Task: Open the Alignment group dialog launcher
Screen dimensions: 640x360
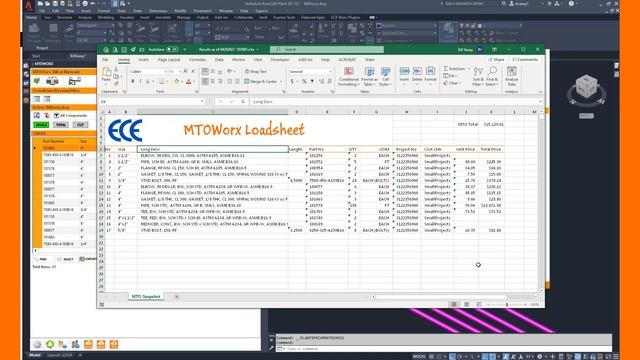Action: [x=284, y=92]
